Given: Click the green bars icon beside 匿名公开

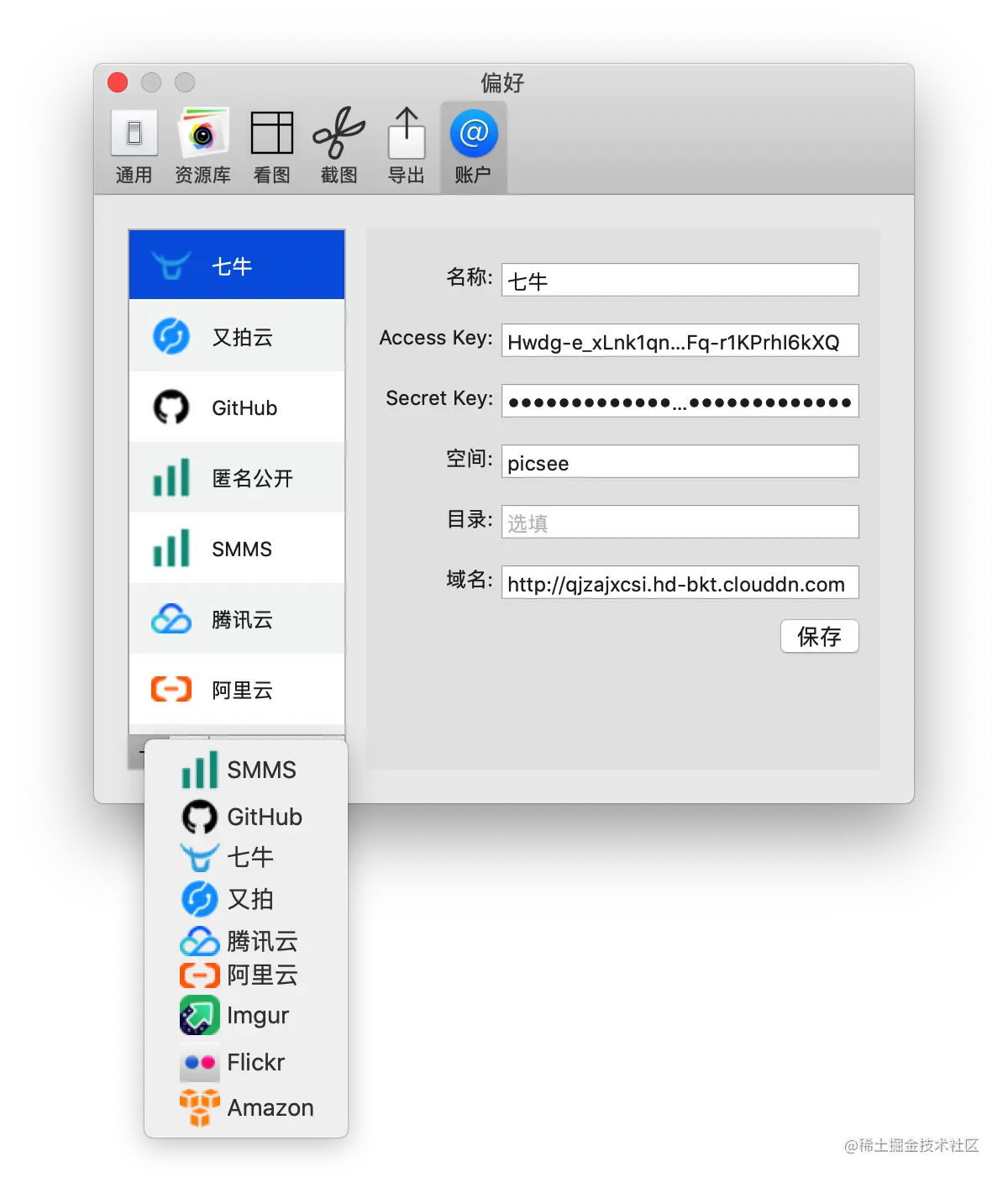Looking at the screenshot, I should point(171,477).
